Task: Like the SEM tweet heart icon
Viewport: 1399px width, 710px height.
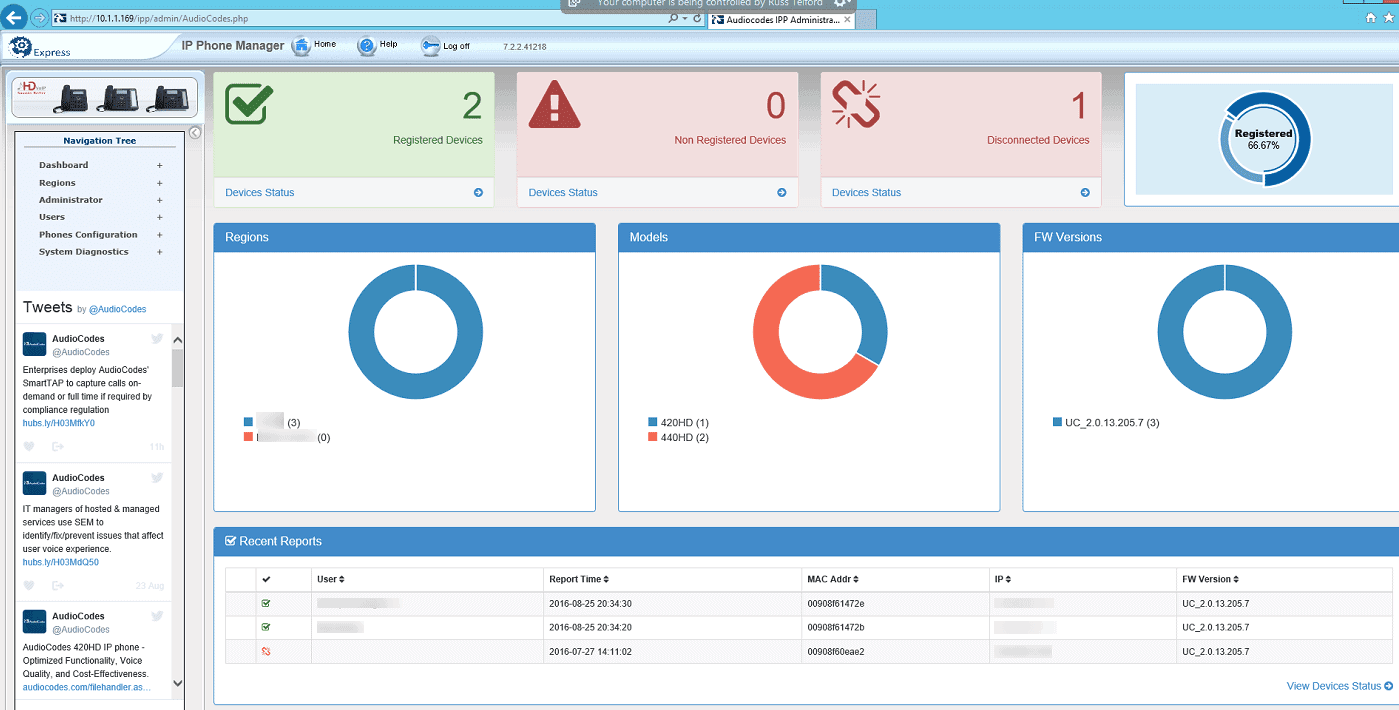Action: point(29,585)
